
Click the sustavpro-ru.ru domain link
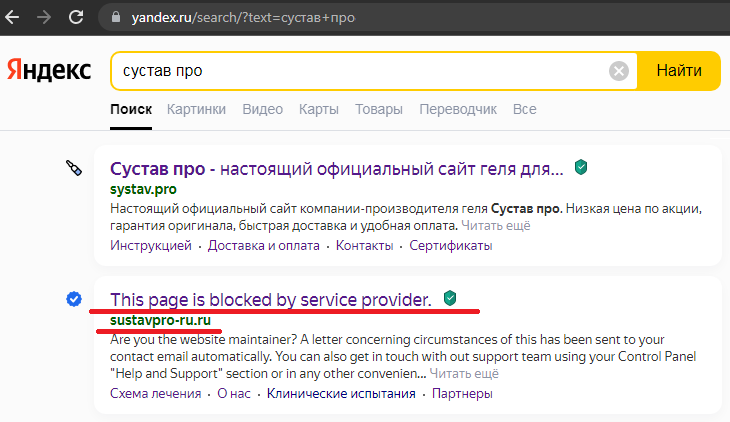click(161, 320)
